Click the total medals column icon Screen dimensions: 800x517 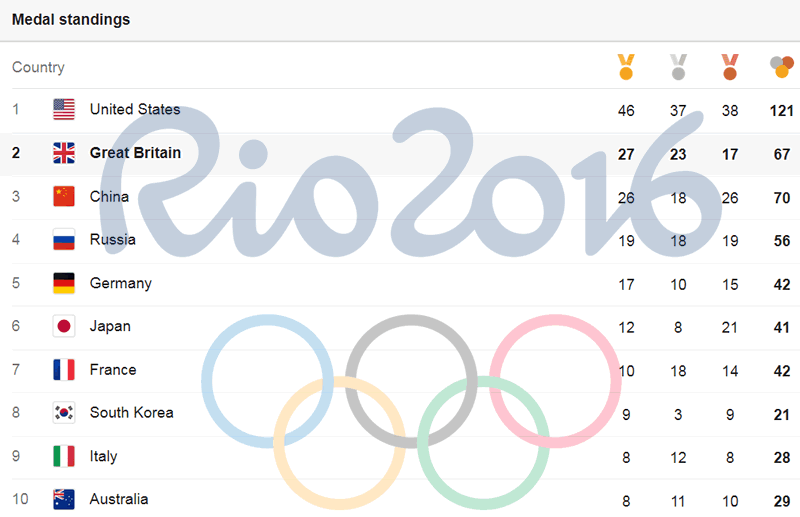tap(781, 67)
